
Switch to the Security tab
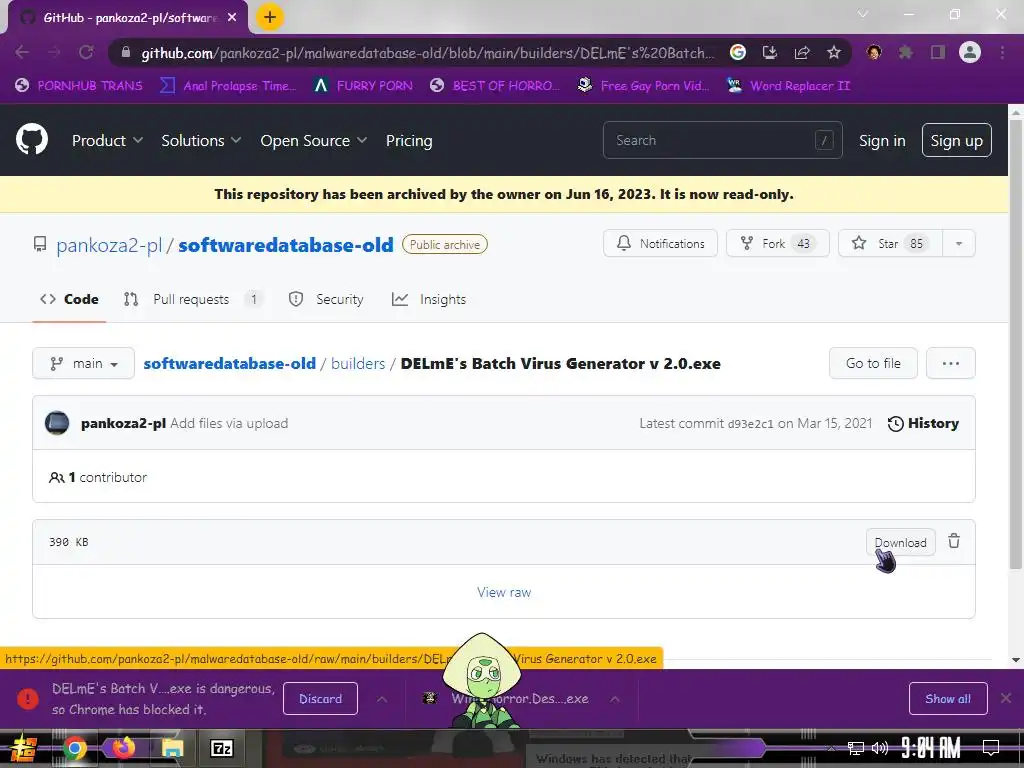click(326, 299)
